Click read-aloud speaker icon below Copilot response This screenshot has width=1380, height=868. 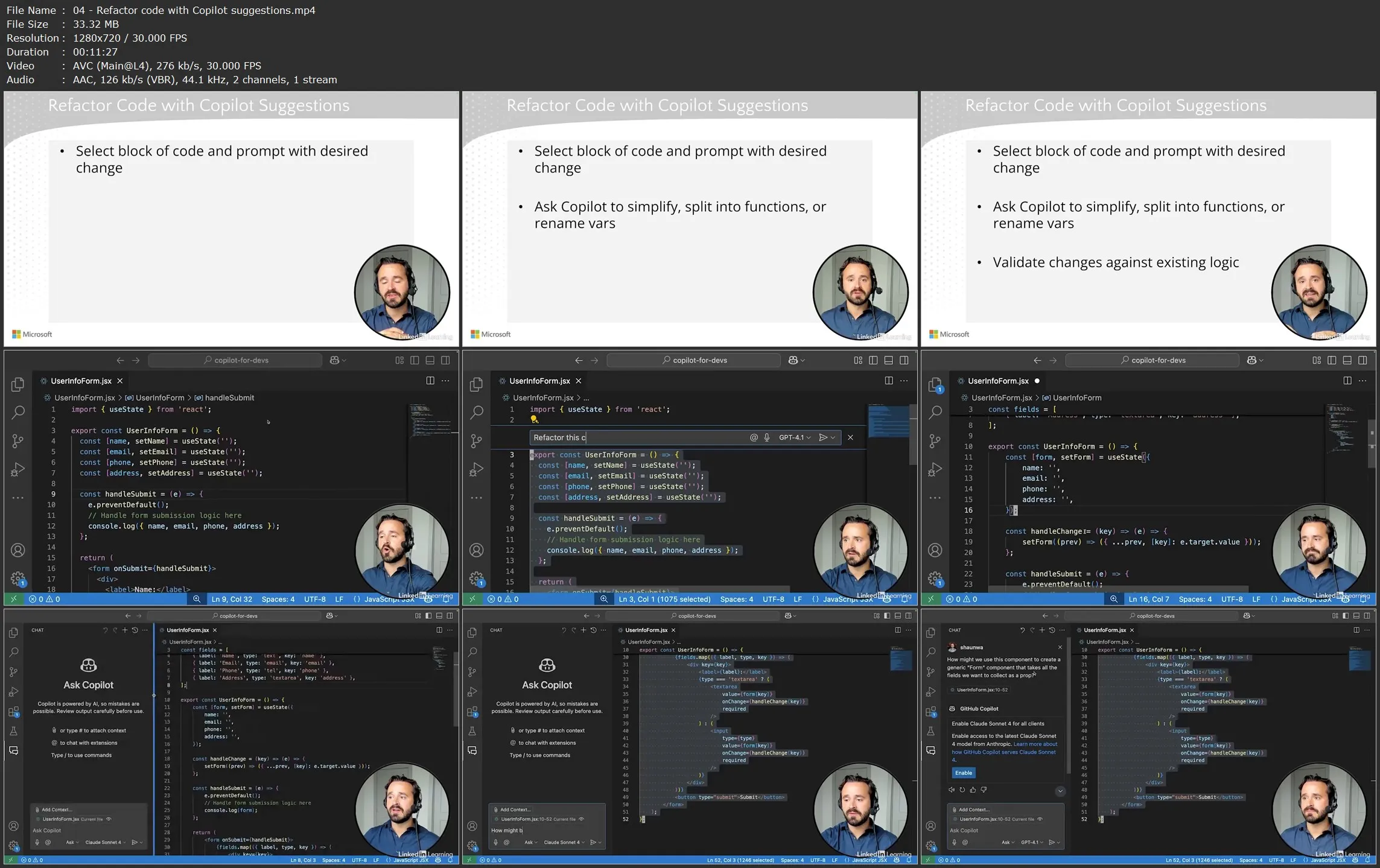[x=952, y=790]
